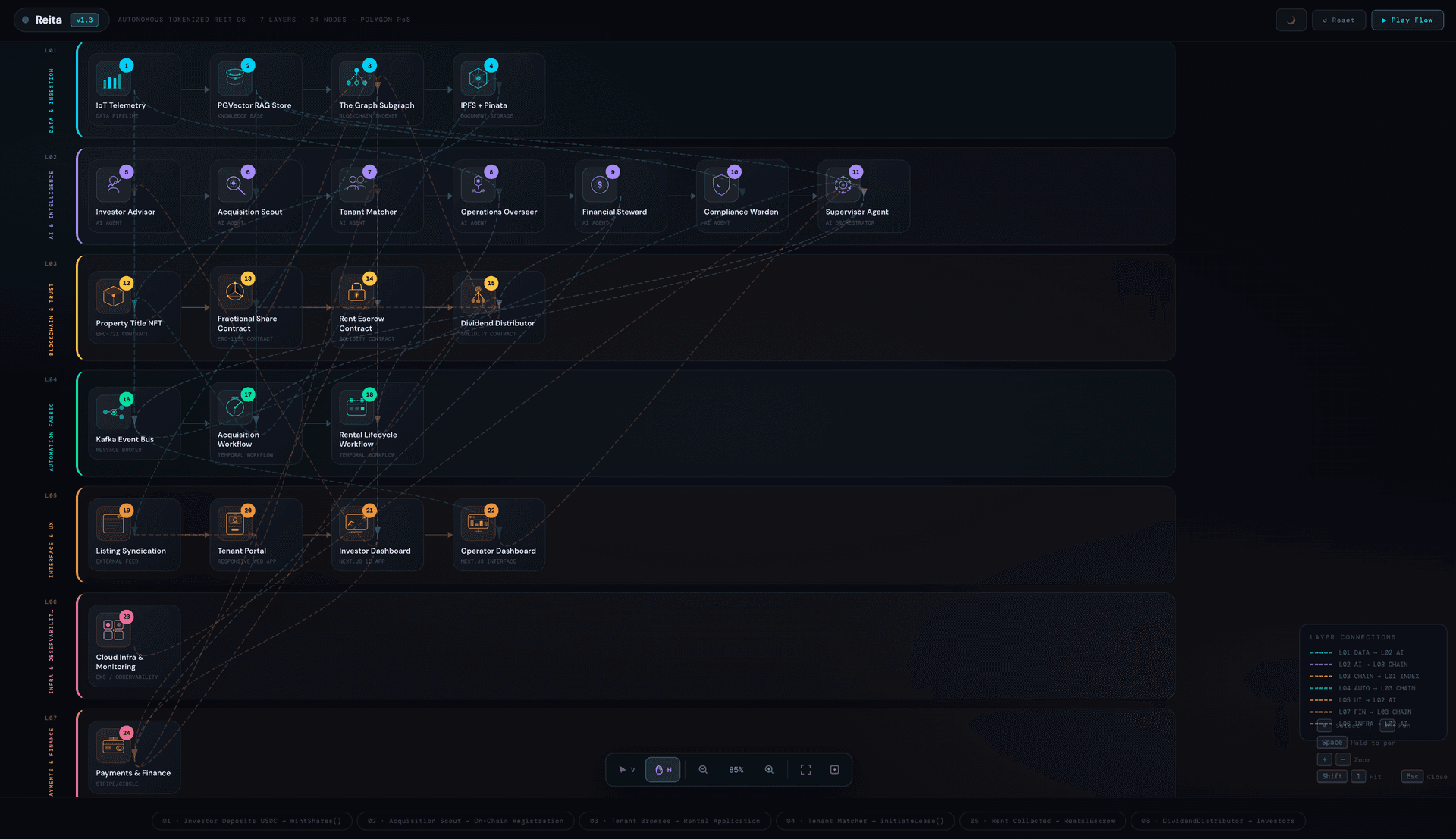Click the Financial Steward dollar icon
Screen dimensions: 1456x839
(599, 184)
